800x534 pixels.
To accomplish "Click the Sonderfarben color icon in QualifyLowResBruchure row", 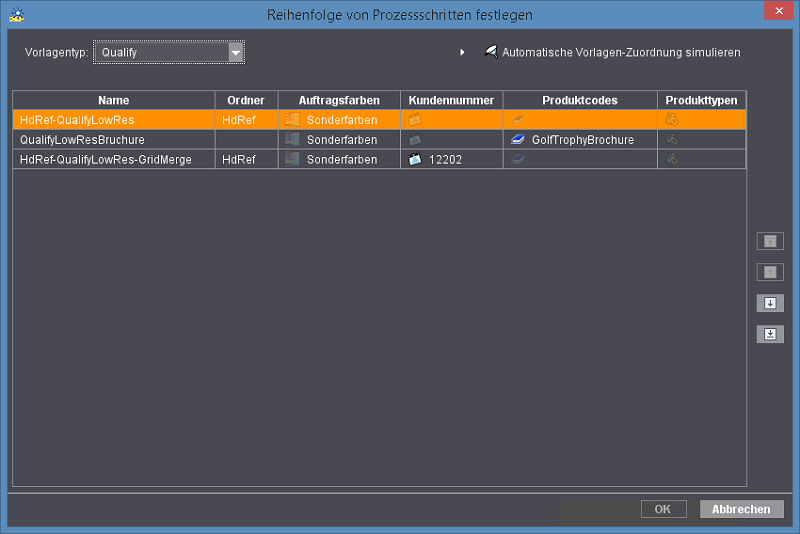I will (292, 140).
